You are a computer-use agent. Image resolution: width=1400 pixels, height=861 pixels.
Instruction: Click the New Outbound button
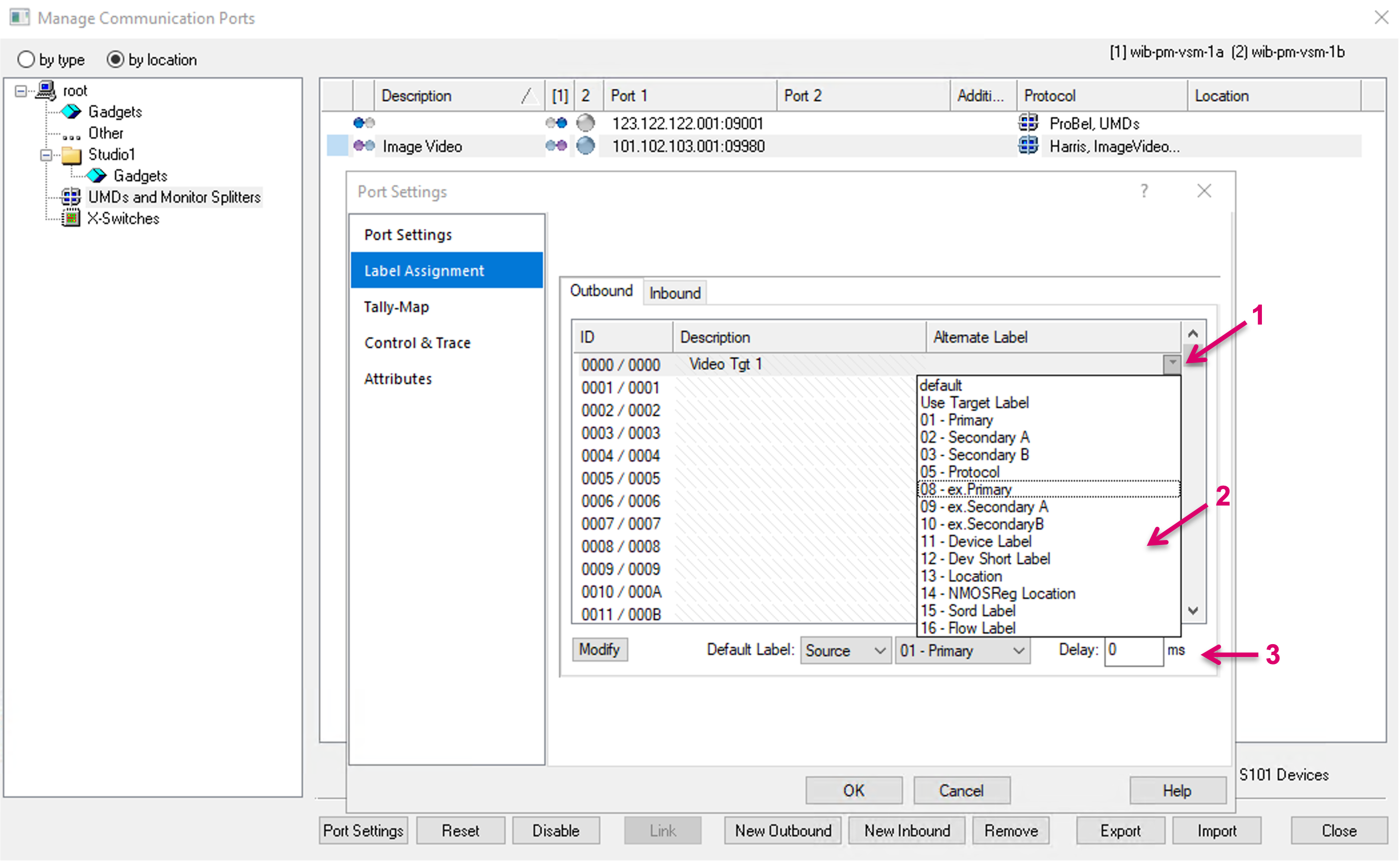(x=782, y=830)
